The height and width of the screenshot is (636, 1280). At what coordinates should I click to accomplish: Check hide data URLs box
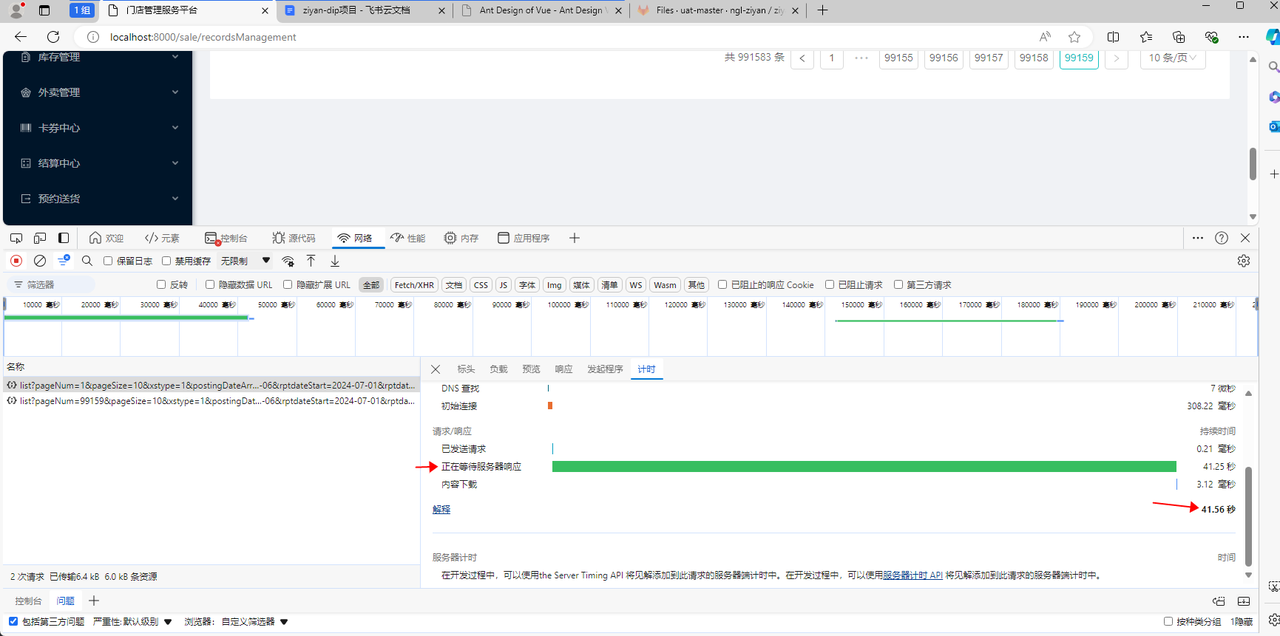[209, 285]
